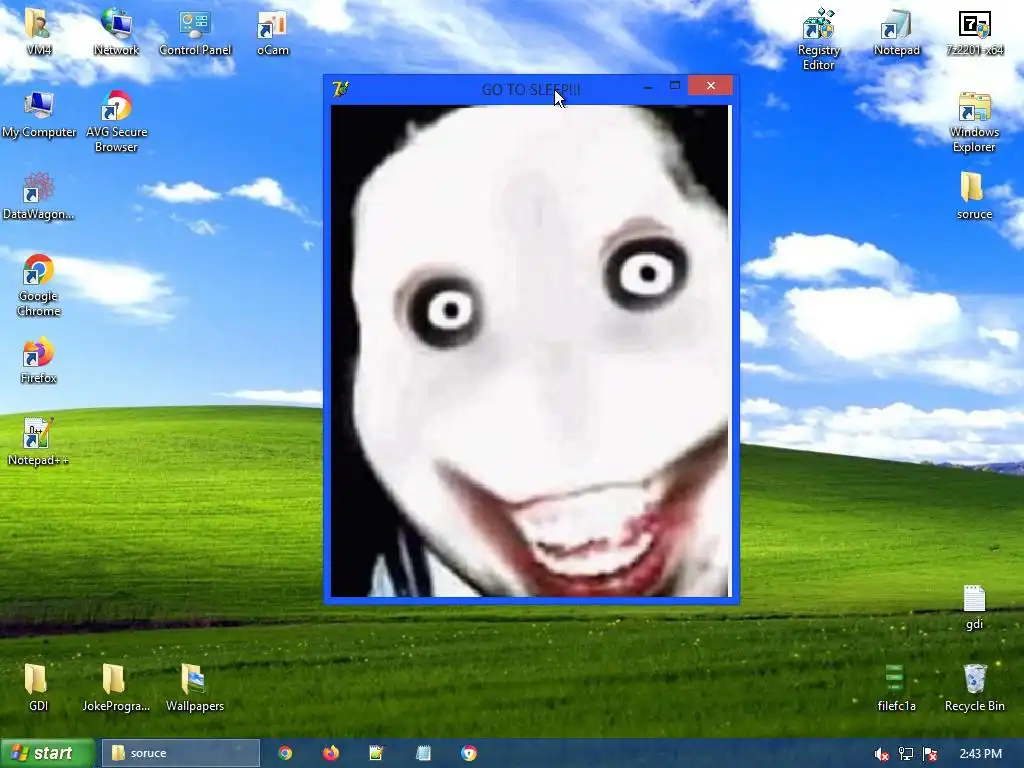Image resolution: width=1024 pixels, height=768 pixels.
Task: Open Registry Editor shortcut
Action: (818, 39)
